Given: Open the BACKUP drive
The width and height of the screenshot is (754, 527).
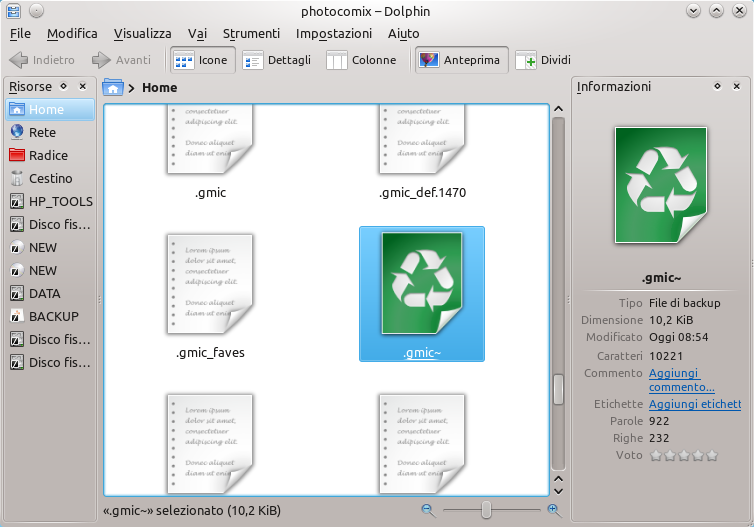Looking at the screenshot, I should click(x=50, y=316).
